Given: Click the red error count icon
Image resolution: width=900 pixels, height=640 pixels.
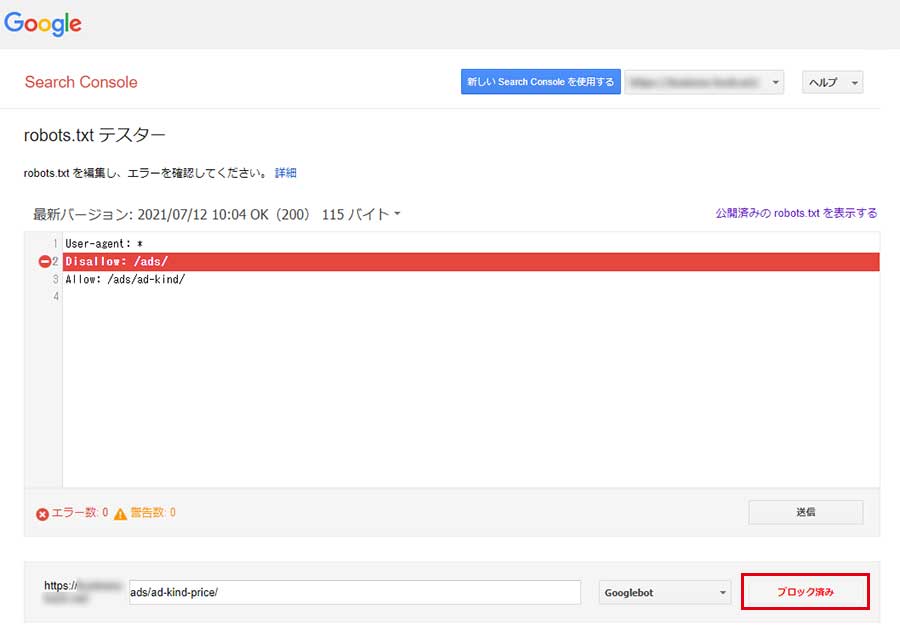Looking at the screenshot, I should click(42, 514).
